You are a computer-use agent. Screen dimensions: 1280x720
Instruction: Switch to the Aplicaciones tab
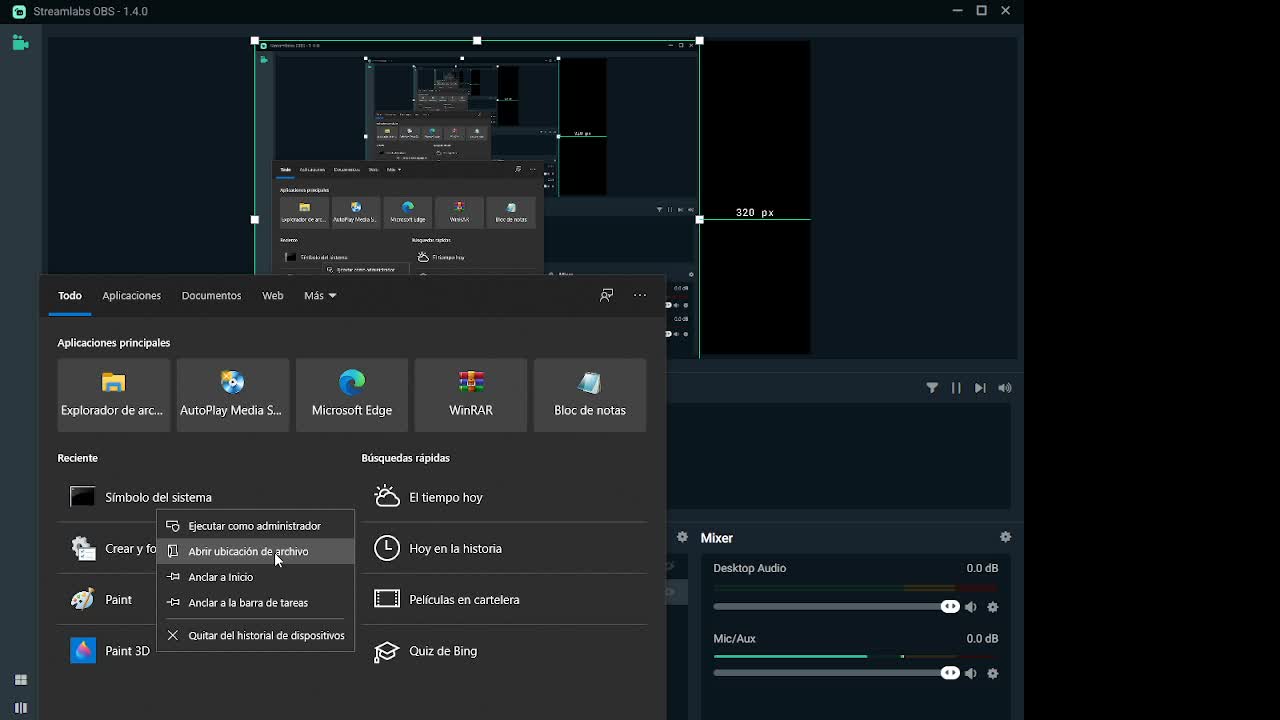[x=131, y=296]
